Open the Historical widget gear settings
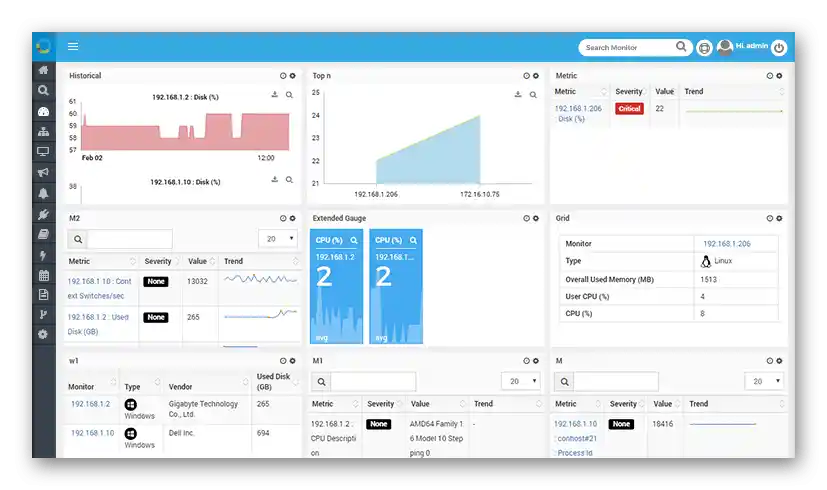This screenshot has height=490, width=827. pyautogui.click(x=293, y=76)
